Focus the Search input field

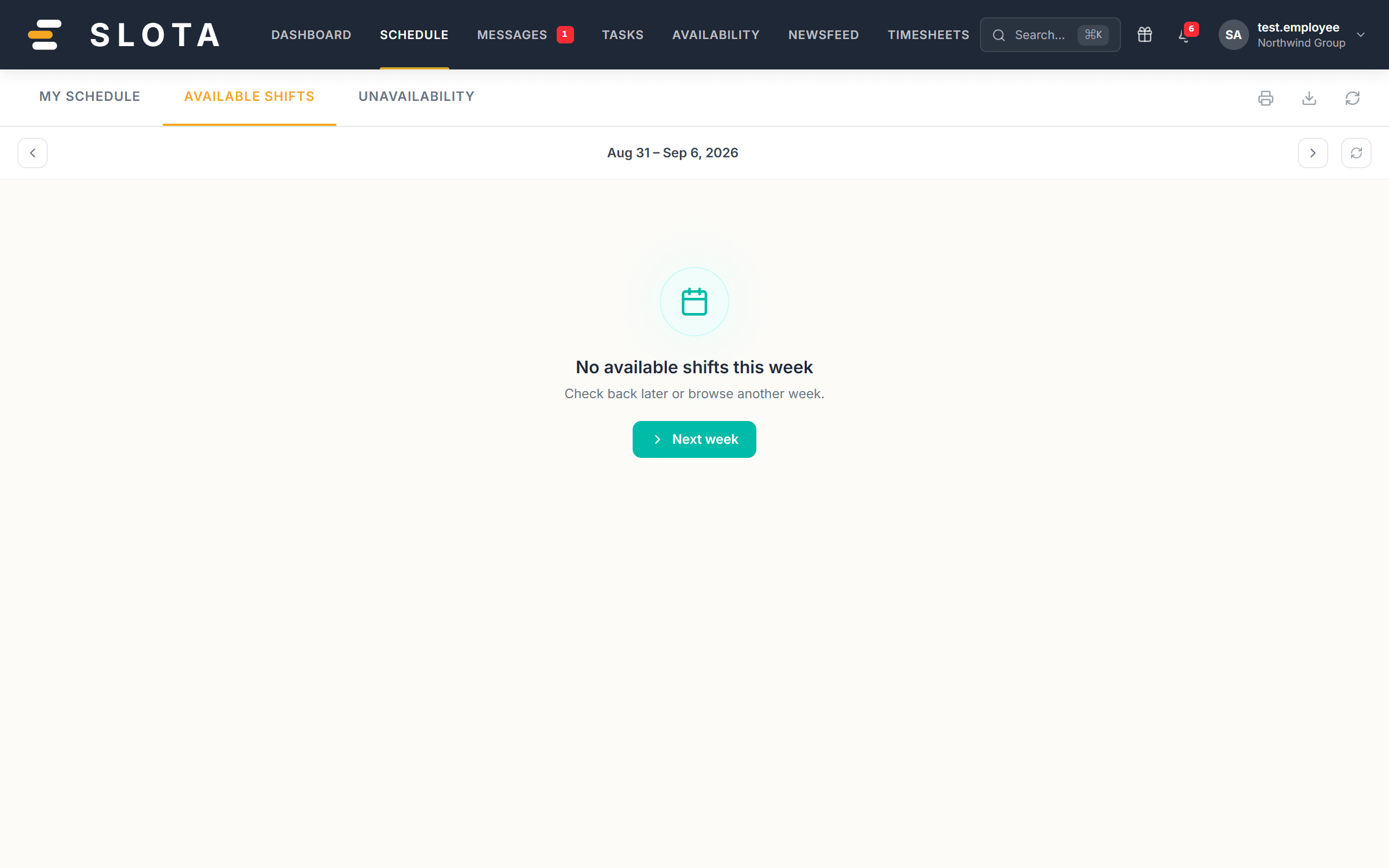(x=1050, y=34)
